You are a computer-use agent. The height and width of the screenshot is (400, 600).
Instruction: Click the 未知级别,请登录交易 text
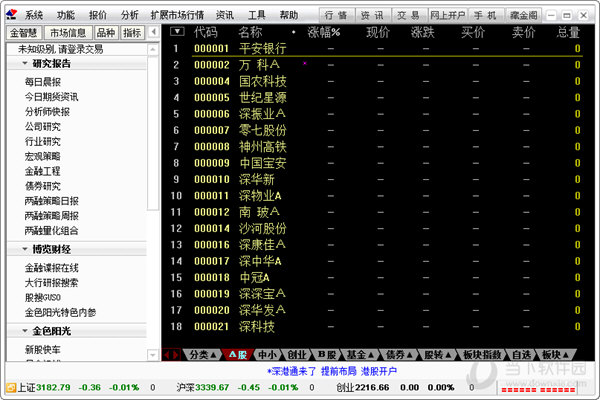pyautogui.click(x=60, y=49)
